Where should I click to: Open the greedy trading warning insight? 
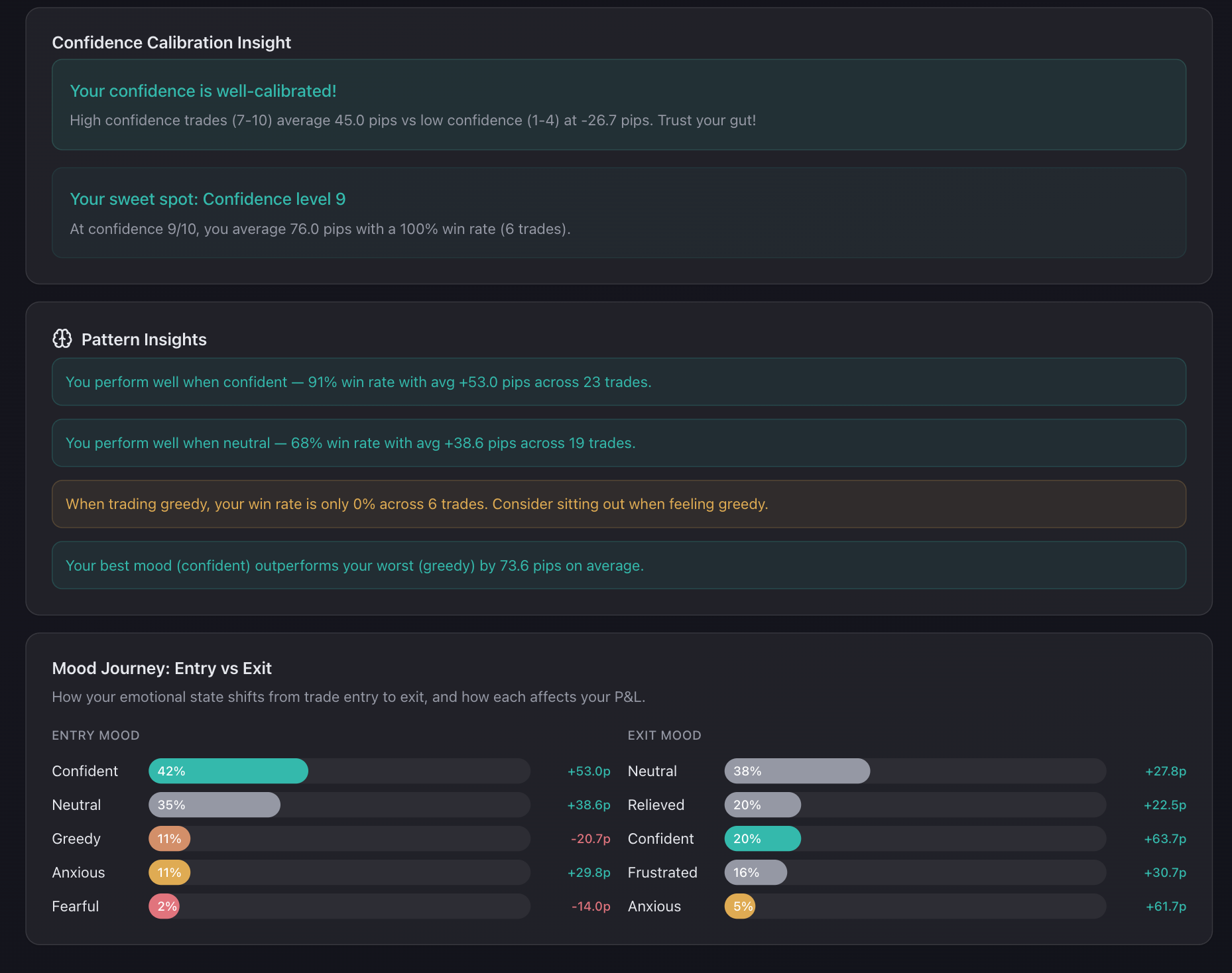(619, 504)
